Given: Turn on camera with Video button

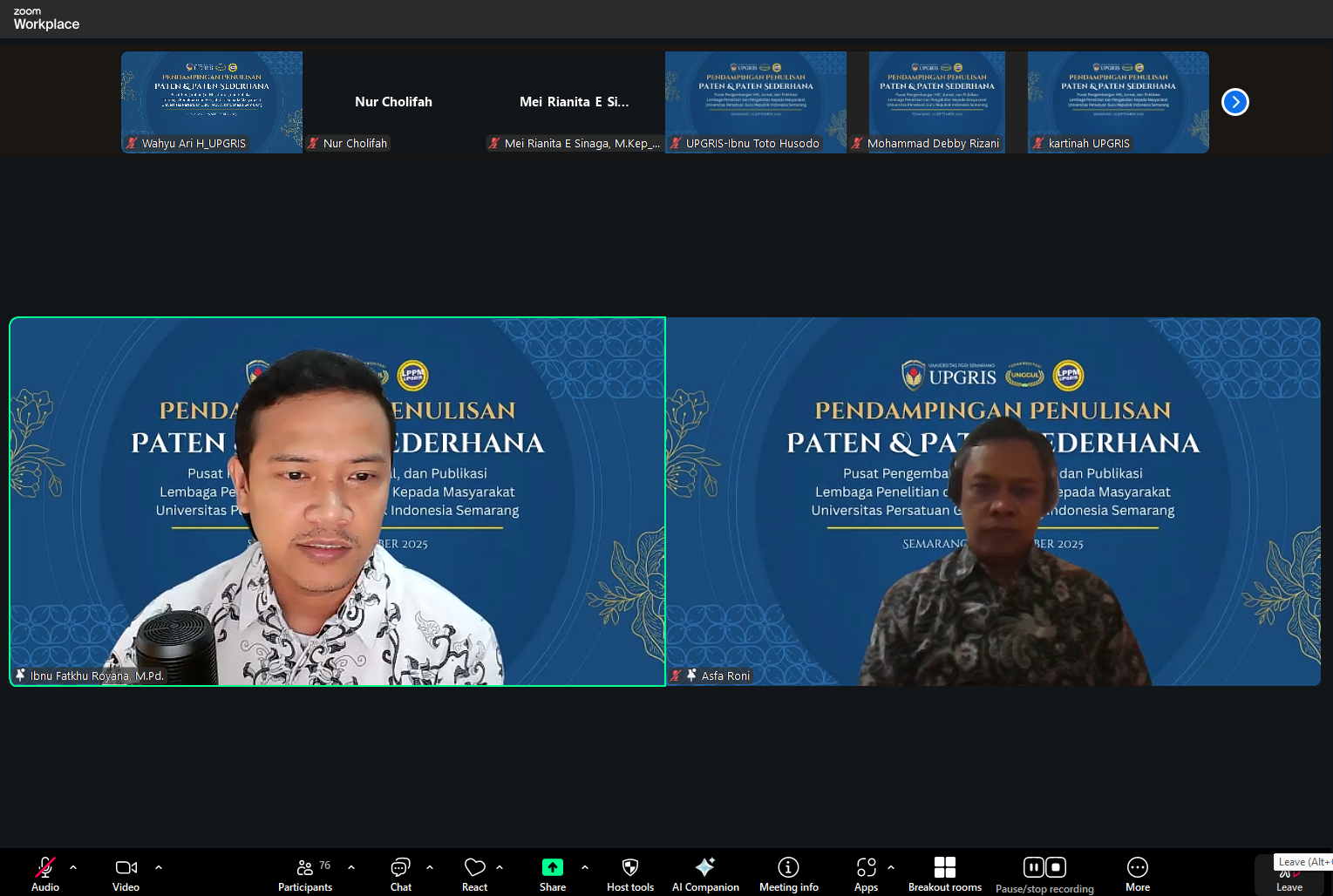Looking at the screenshot, I should point(126,874).
